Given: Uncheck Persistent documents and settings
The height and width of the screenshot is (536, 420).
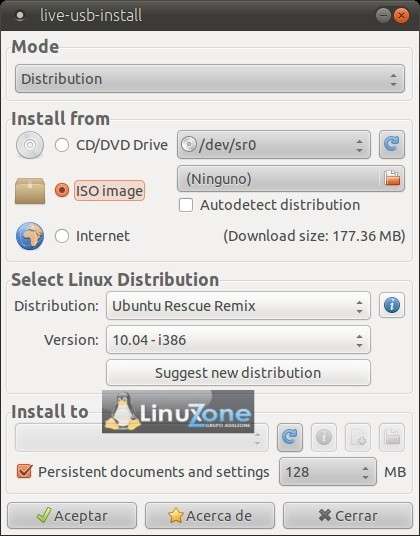Looking at the screenshot, I should click(24, 471).
